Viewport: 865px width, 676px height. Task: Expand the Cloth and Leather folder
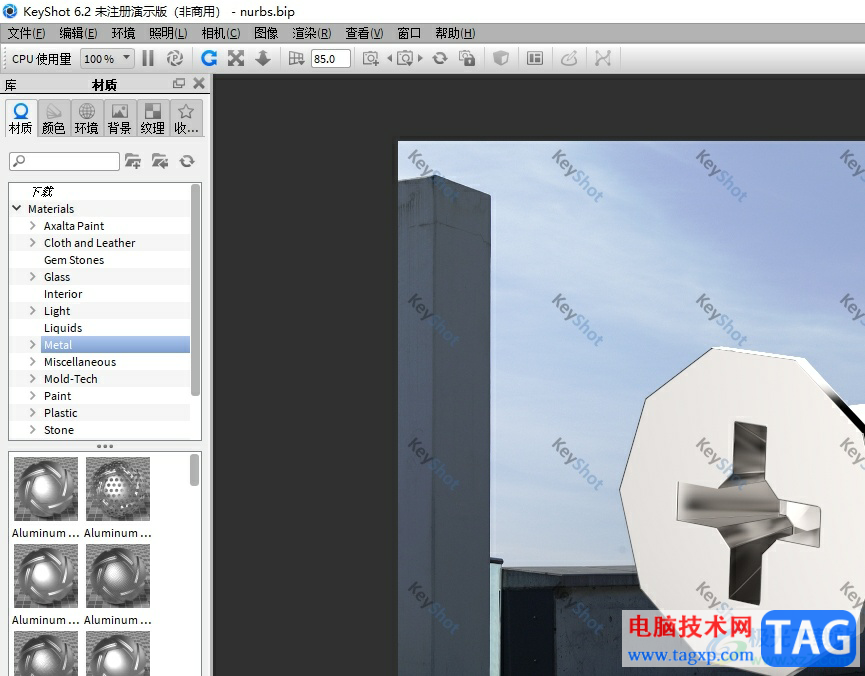tap(33, 243)
